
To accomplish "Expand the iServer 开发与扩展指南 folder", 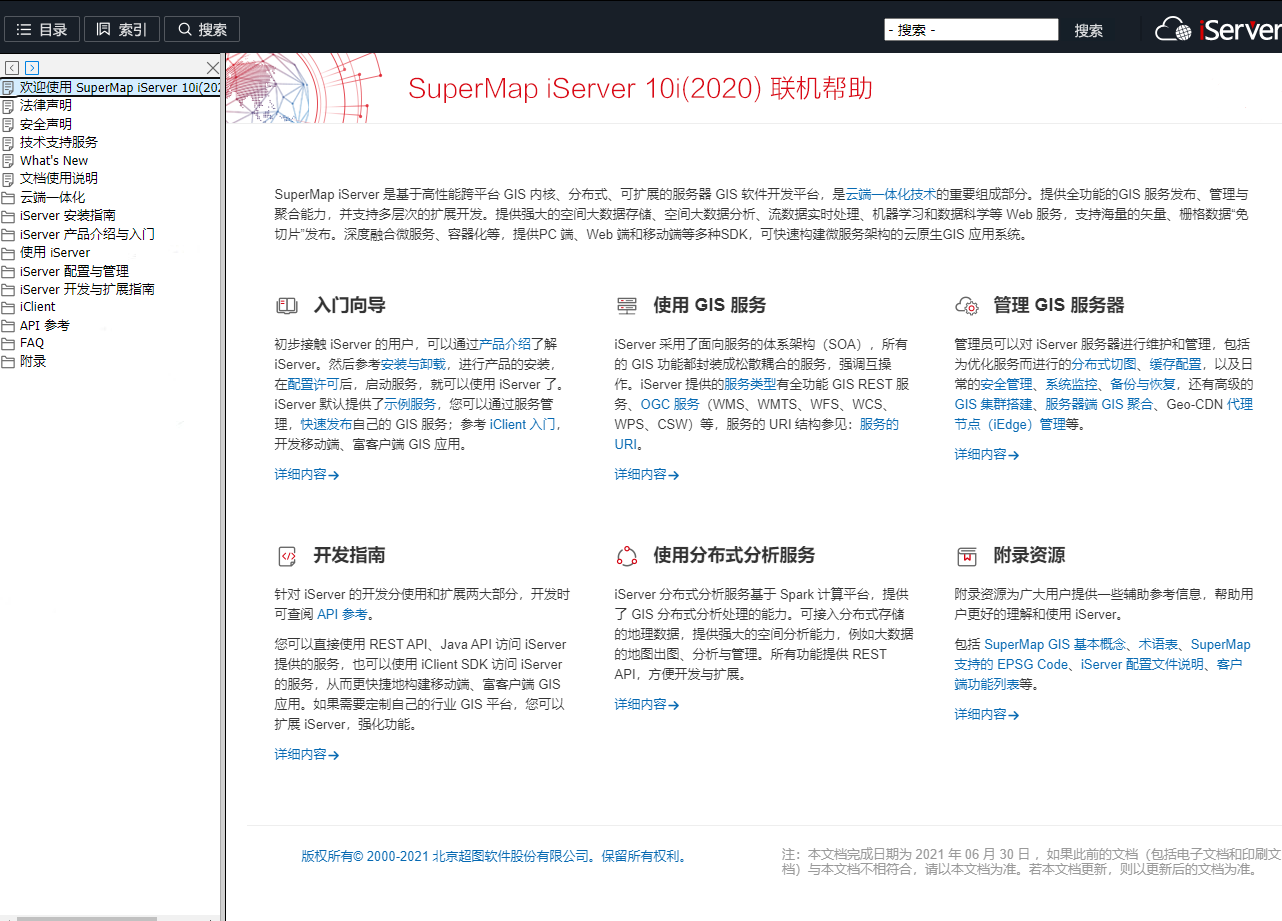I will (x=87, y=289).
